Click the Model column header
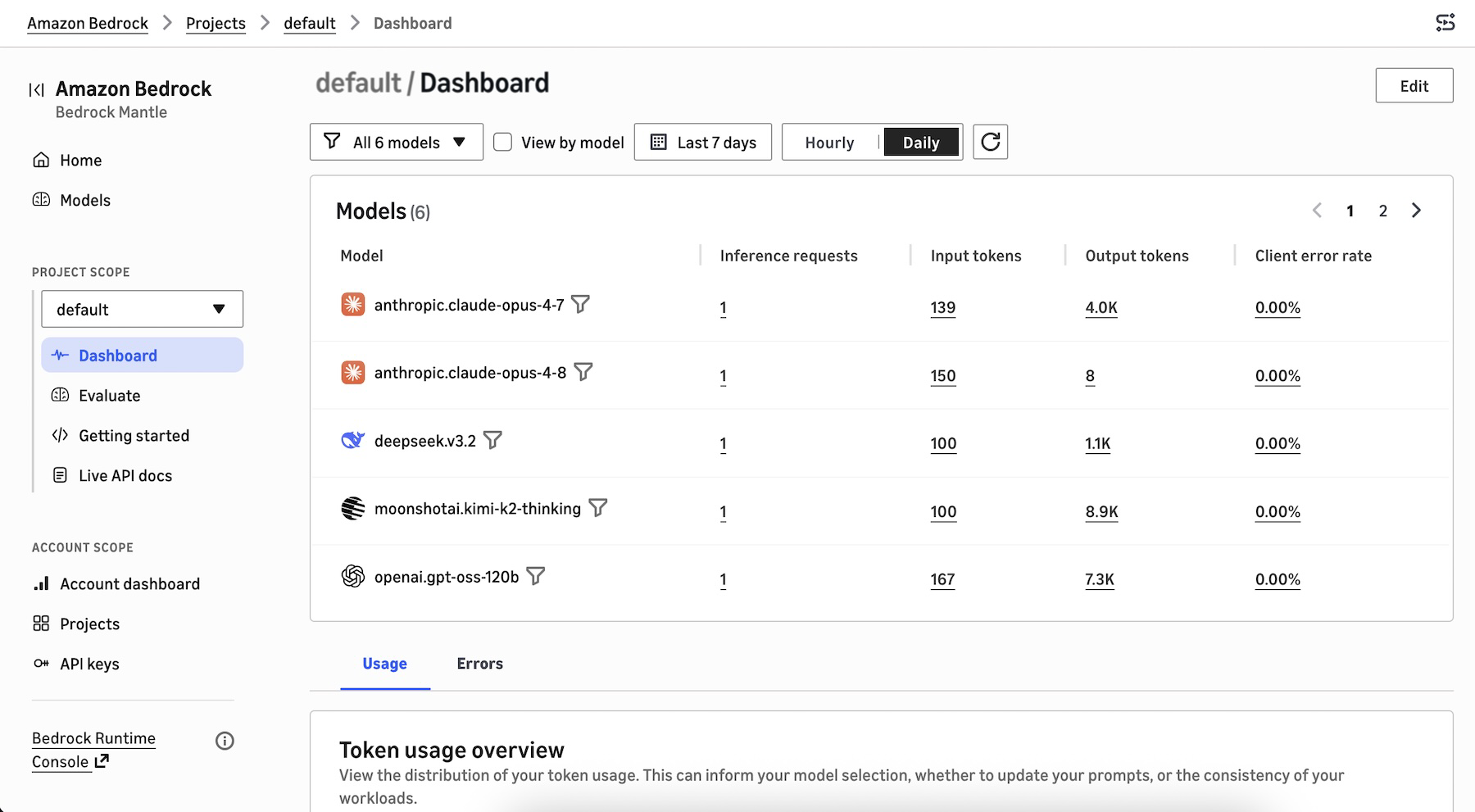Image resolution: width=1475 pixels, height=812 pixels. point(361,256)
